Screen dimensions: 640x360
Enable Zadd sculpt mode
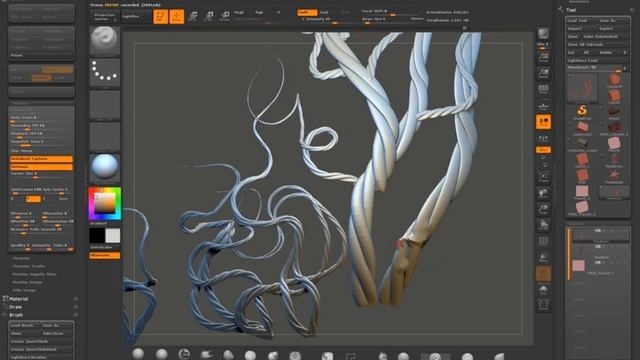[x=307, y=13]
